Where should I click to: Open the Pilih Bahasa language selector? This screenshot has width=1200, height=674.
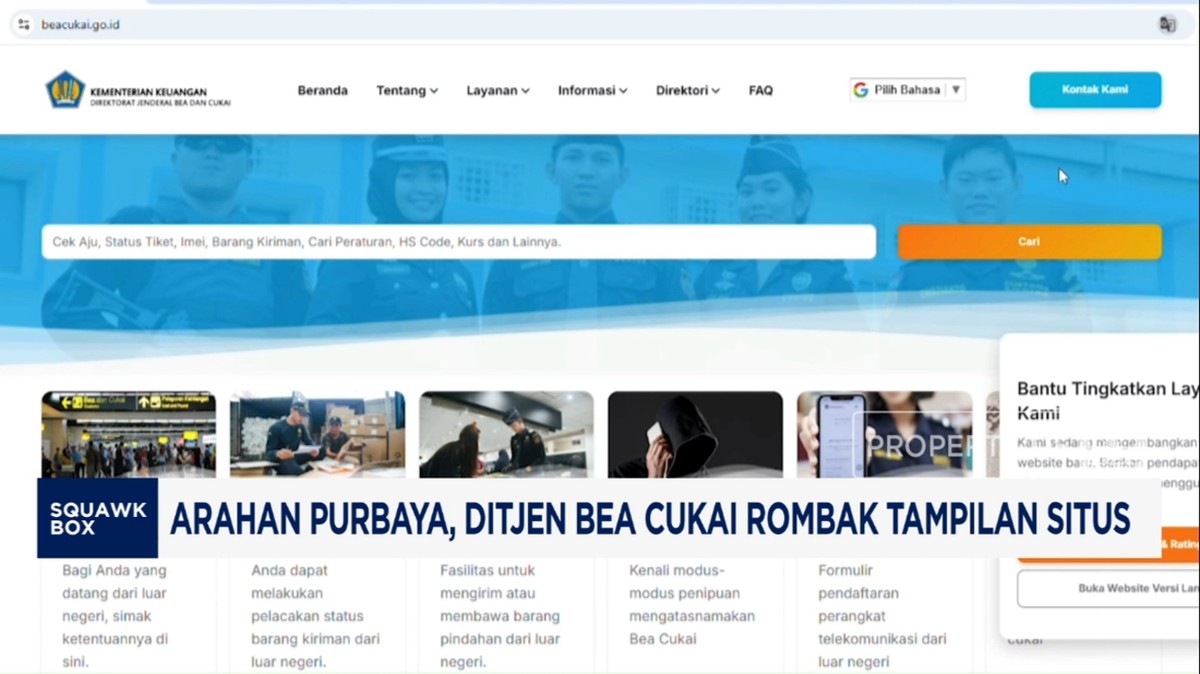pos(908,90)
